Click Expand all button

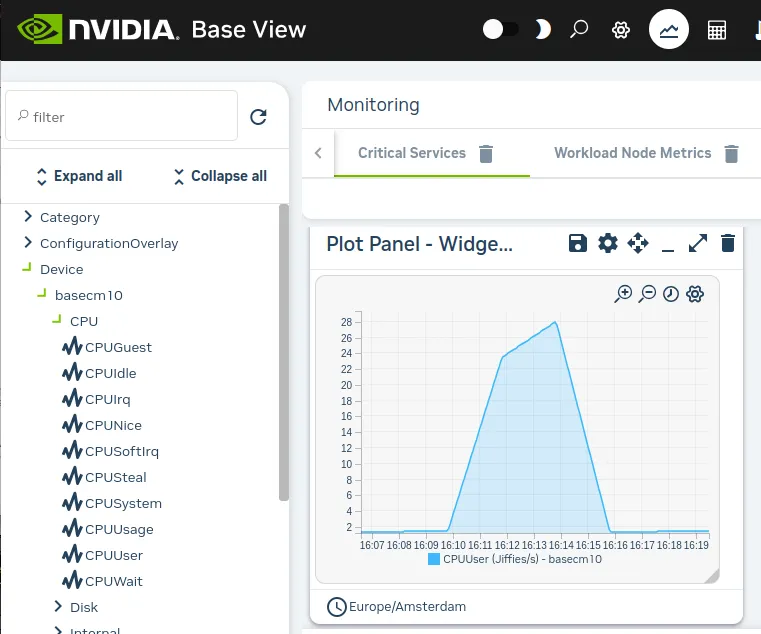point(80,176)
